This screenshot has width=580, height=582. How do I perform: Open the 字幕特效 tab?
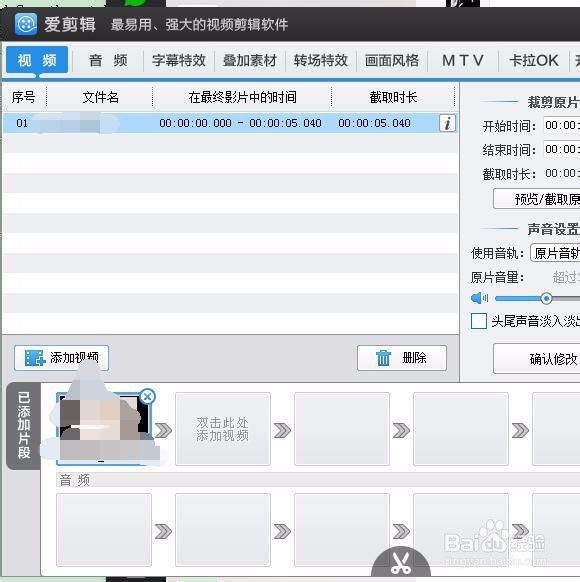coord(178,60)
